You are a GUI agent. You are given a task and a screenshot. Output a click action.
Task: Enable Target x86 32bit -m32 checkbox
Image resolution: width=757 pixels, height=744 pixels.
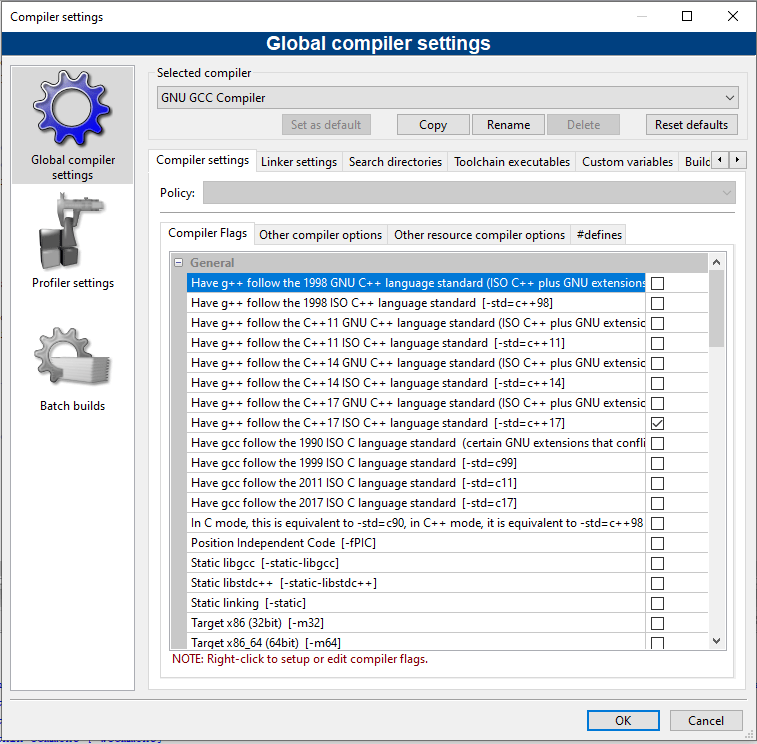coord(657,623)
